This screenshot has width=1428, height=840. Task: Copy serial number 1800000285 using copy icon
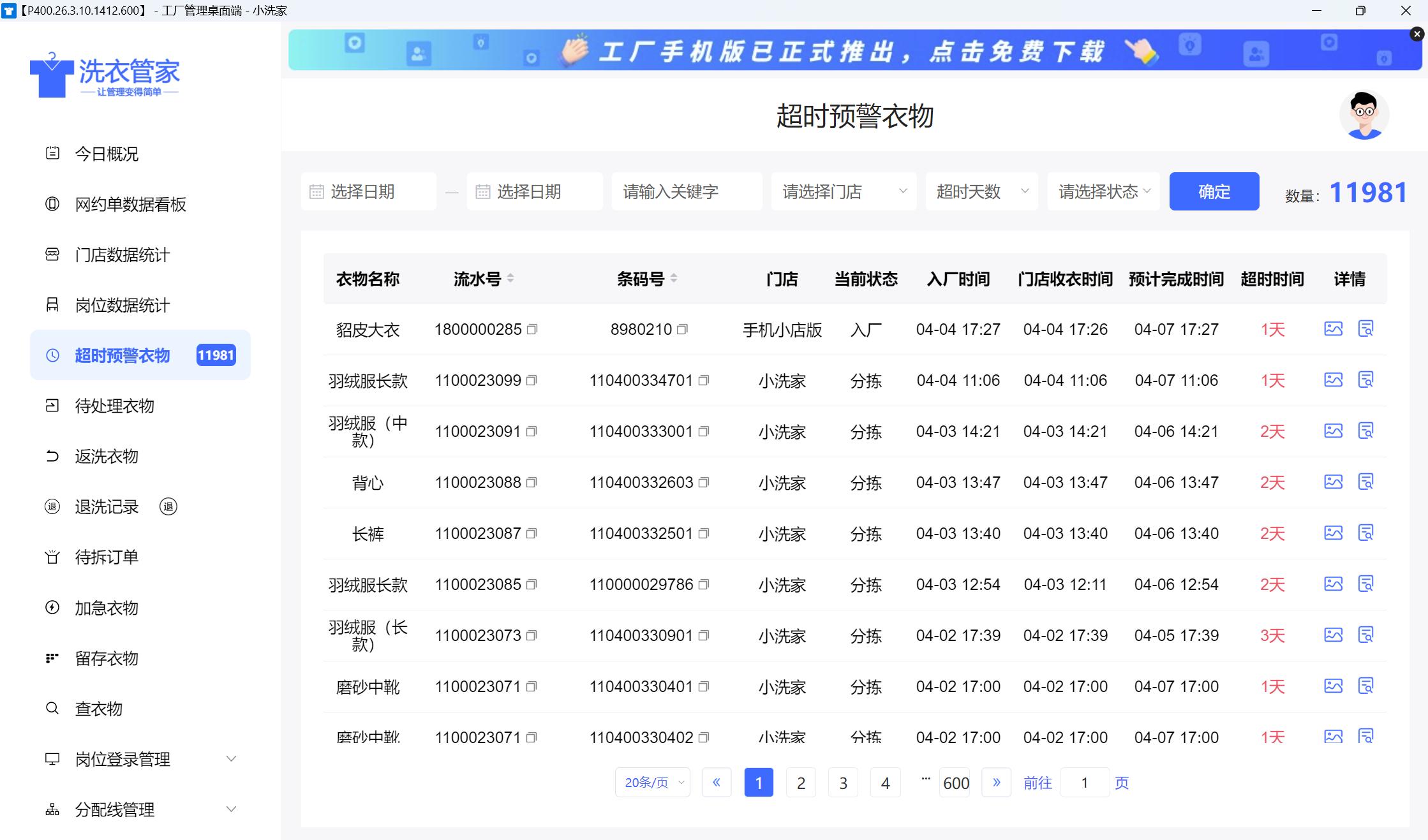pos(532,329)
